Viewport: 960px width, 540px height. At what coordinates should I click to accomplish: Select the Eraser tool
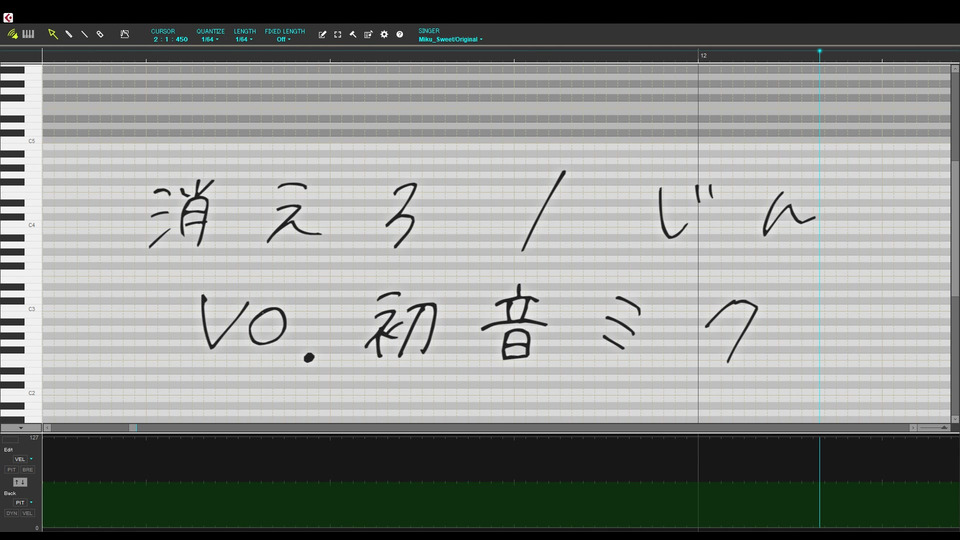coord(100,34)
